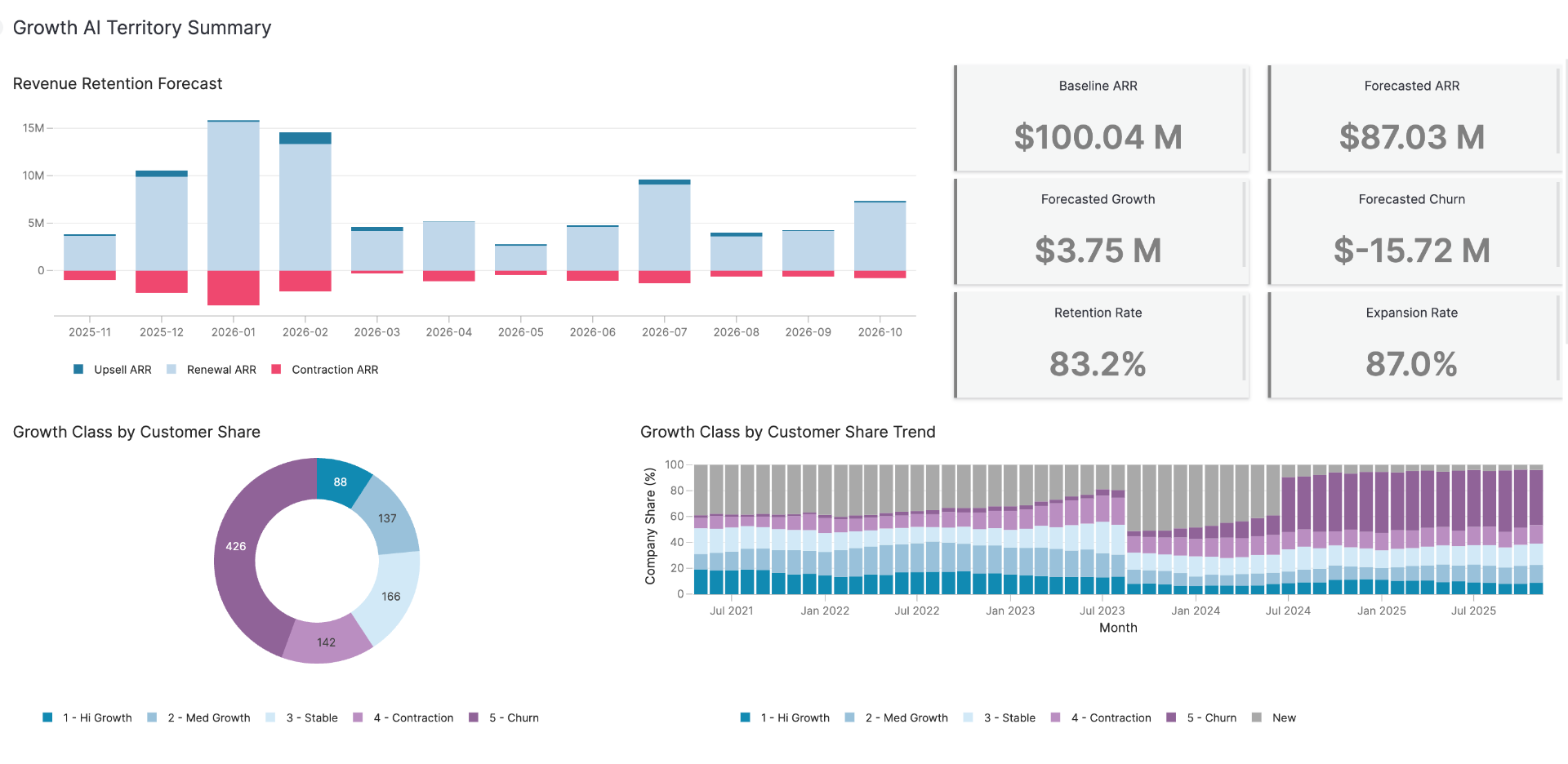The image size is (1568, 764).
Task: Toggle Upsell ARR legend entry in revenue chart
Action: pos(122,370)
